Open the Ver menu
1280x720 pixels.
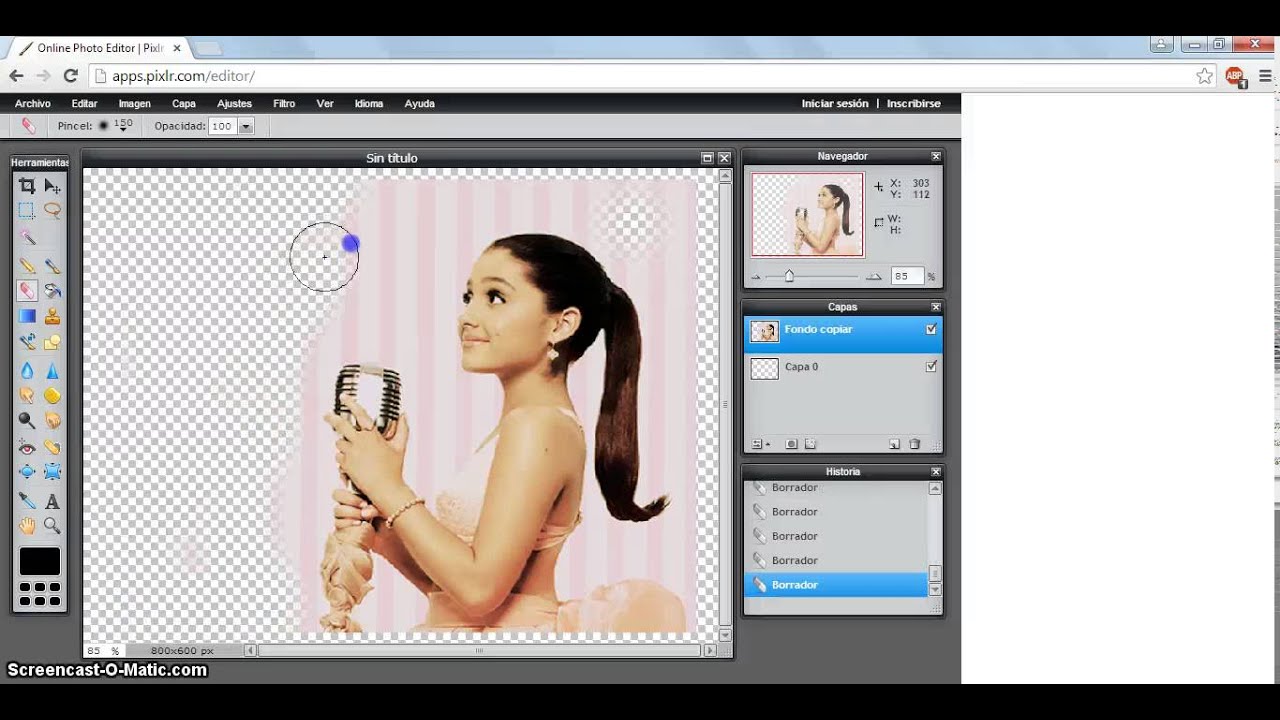pyautogui.click(x=325, y=103)
